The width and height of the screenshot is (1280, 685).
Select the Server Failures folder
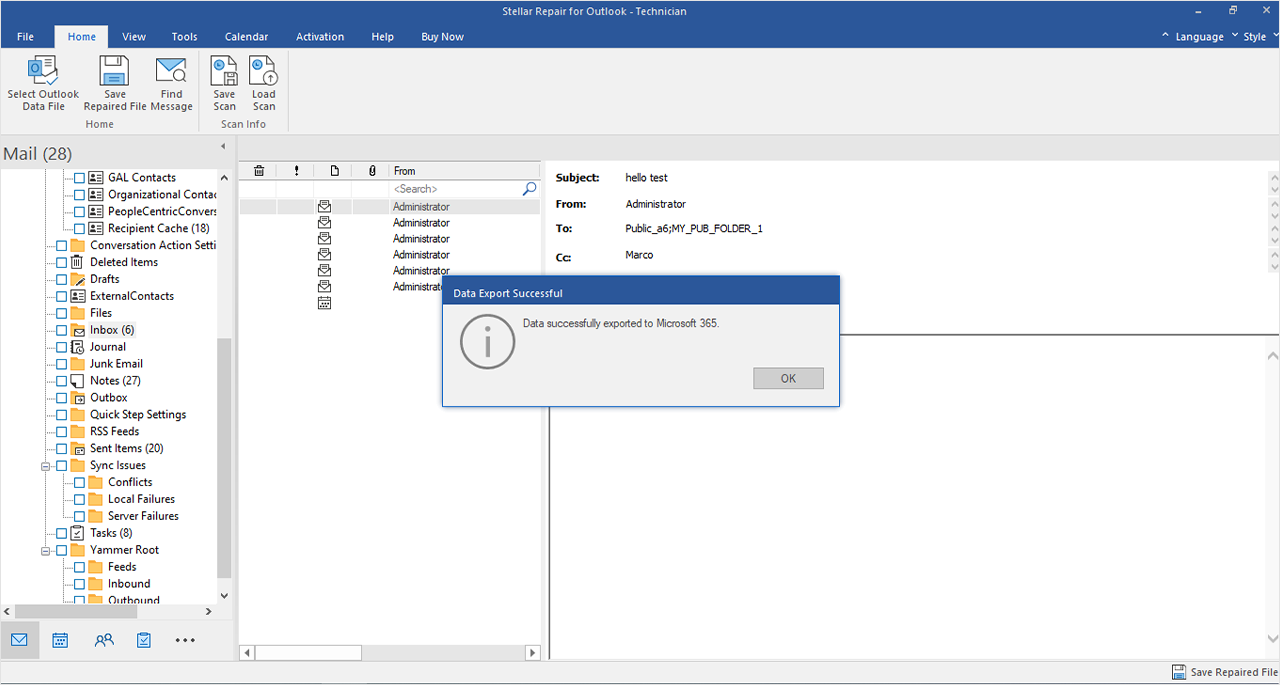point(143,516)
